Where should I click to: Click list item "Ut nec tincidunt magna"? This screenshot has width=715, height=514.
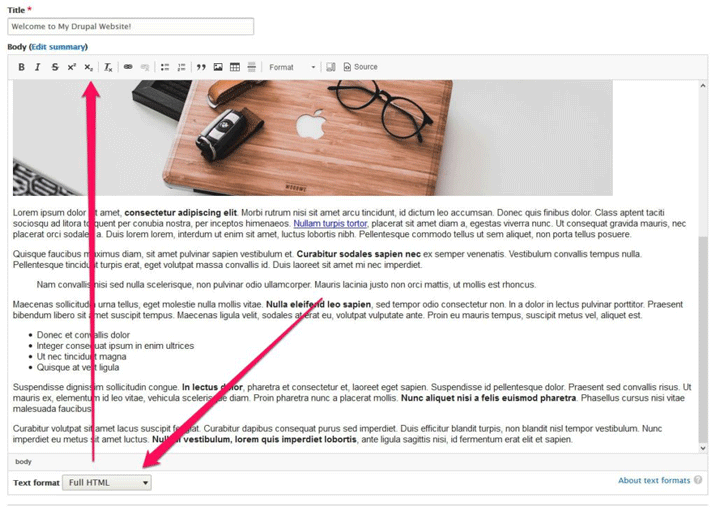tap(81, 357)
